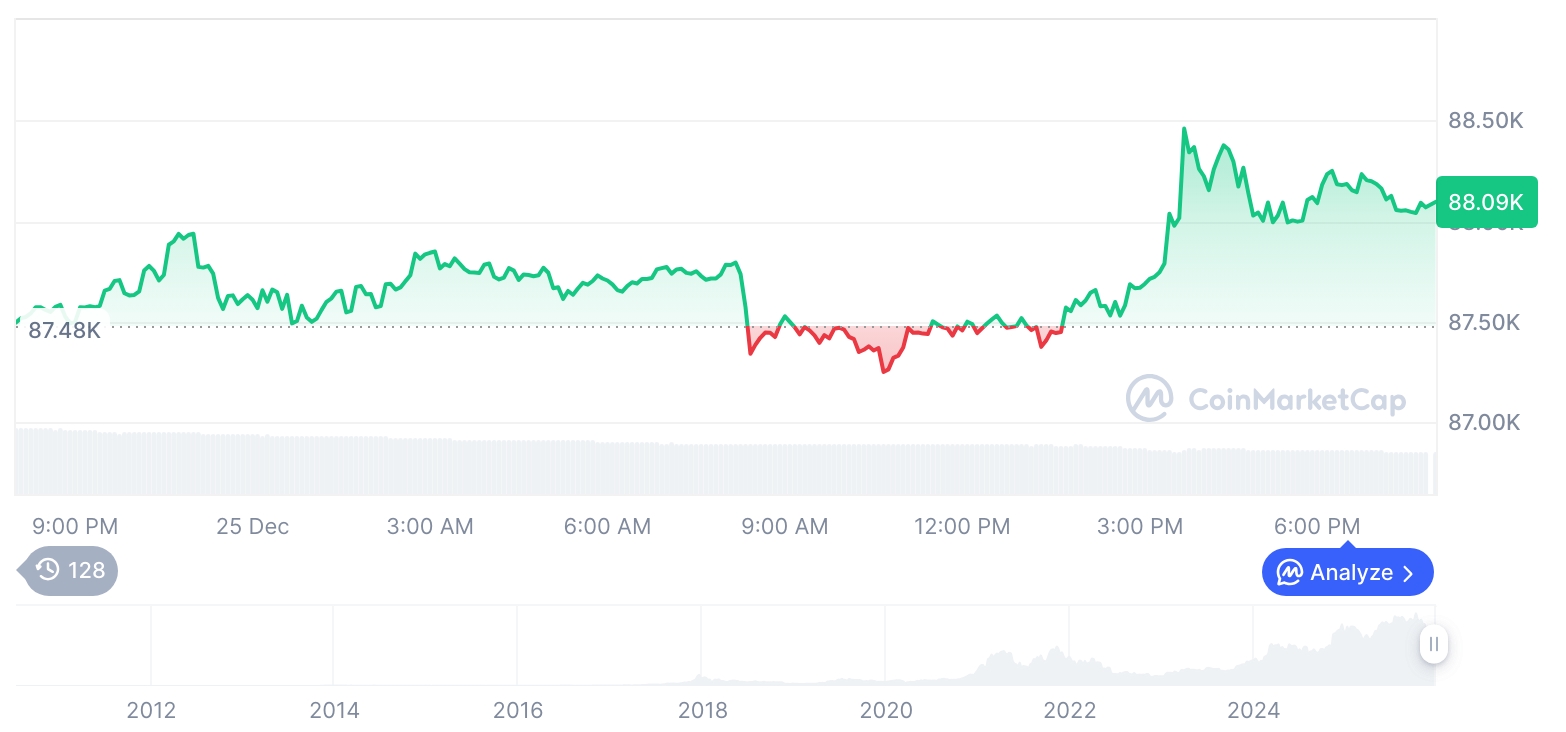1566x732 pixels.
Task: Click the 88.50K y-axis price label
Action: pos(1485,121)
